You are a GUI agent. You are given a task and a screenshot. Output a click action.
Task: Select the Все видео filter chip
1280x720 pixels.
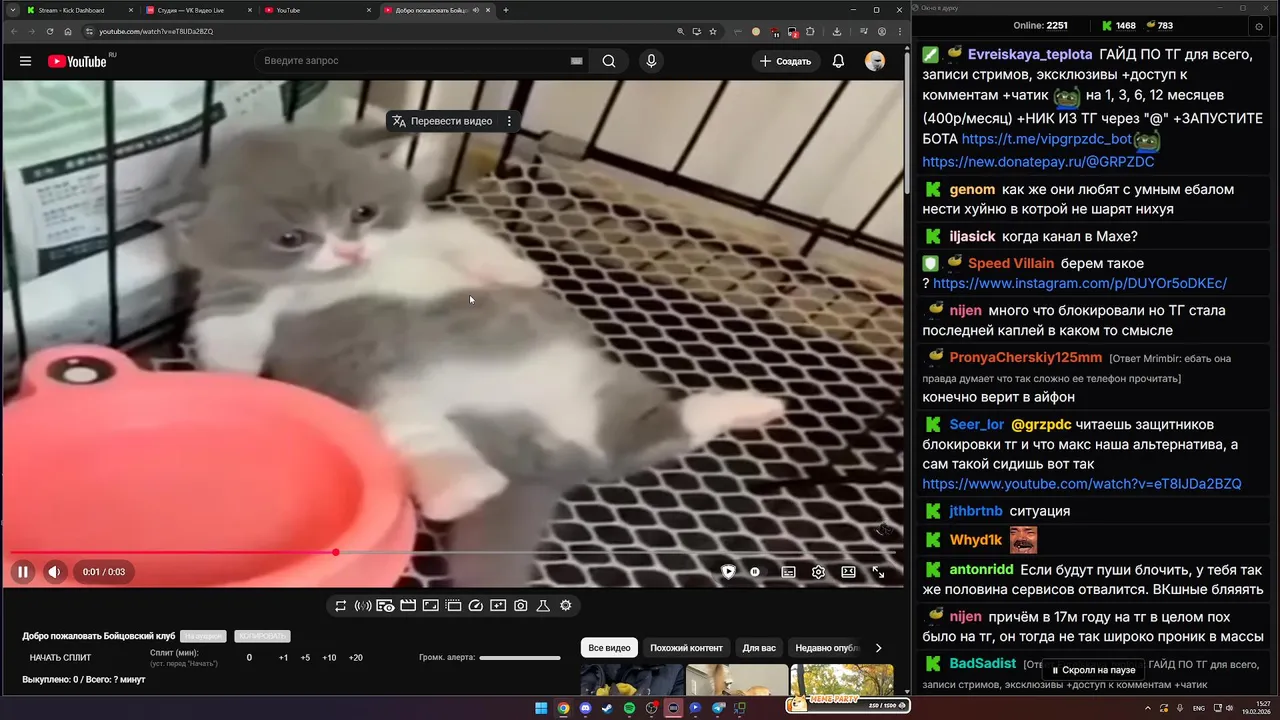coord(610,648)
